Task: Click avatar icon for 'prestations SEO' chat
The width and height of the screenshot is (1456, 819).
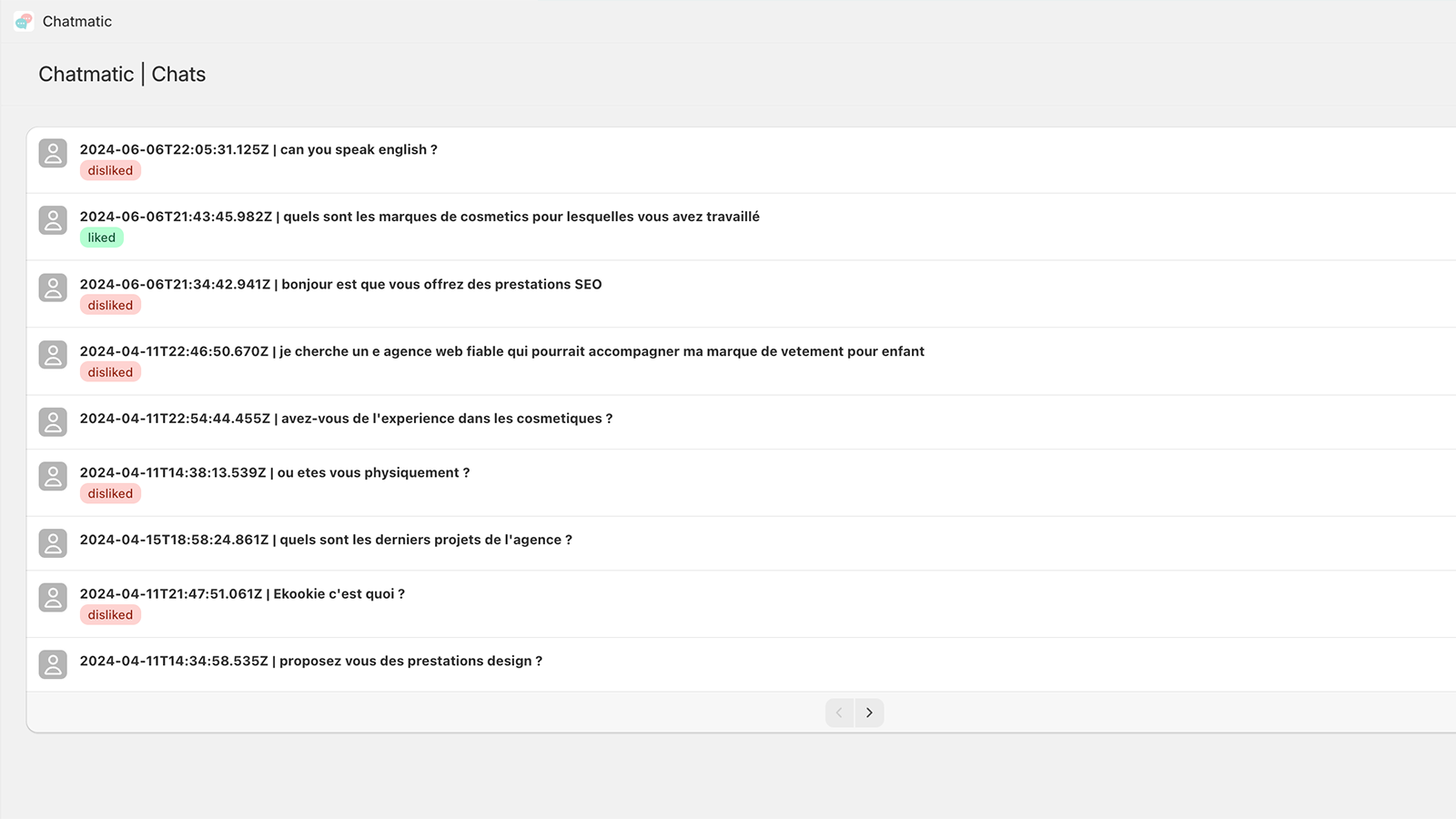Action: 53,288
